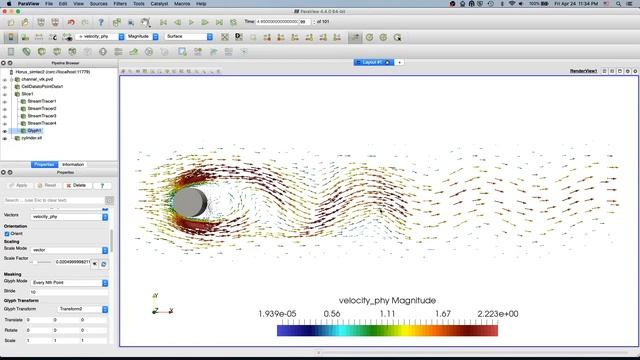This screenshot has width=640, height=360.
Task: Open the Catalyst menu
Action: pos(159,4)
